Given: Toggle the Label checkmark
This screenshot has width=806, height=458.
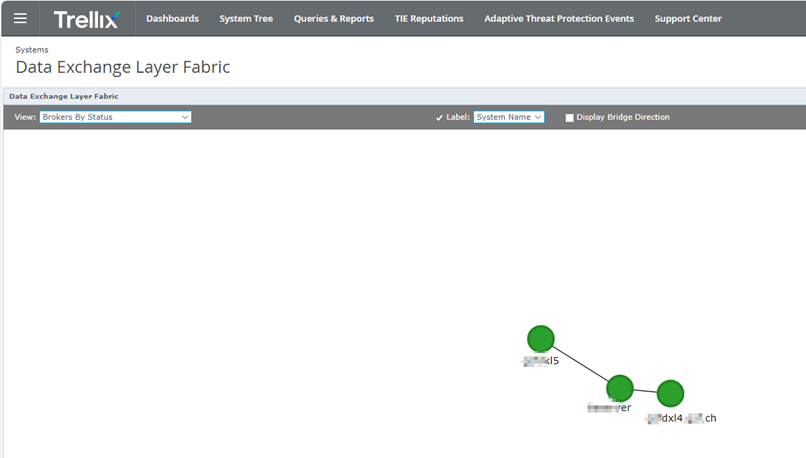Looking at the screenshot, I should pyautogui.click(x=439, y=118).
